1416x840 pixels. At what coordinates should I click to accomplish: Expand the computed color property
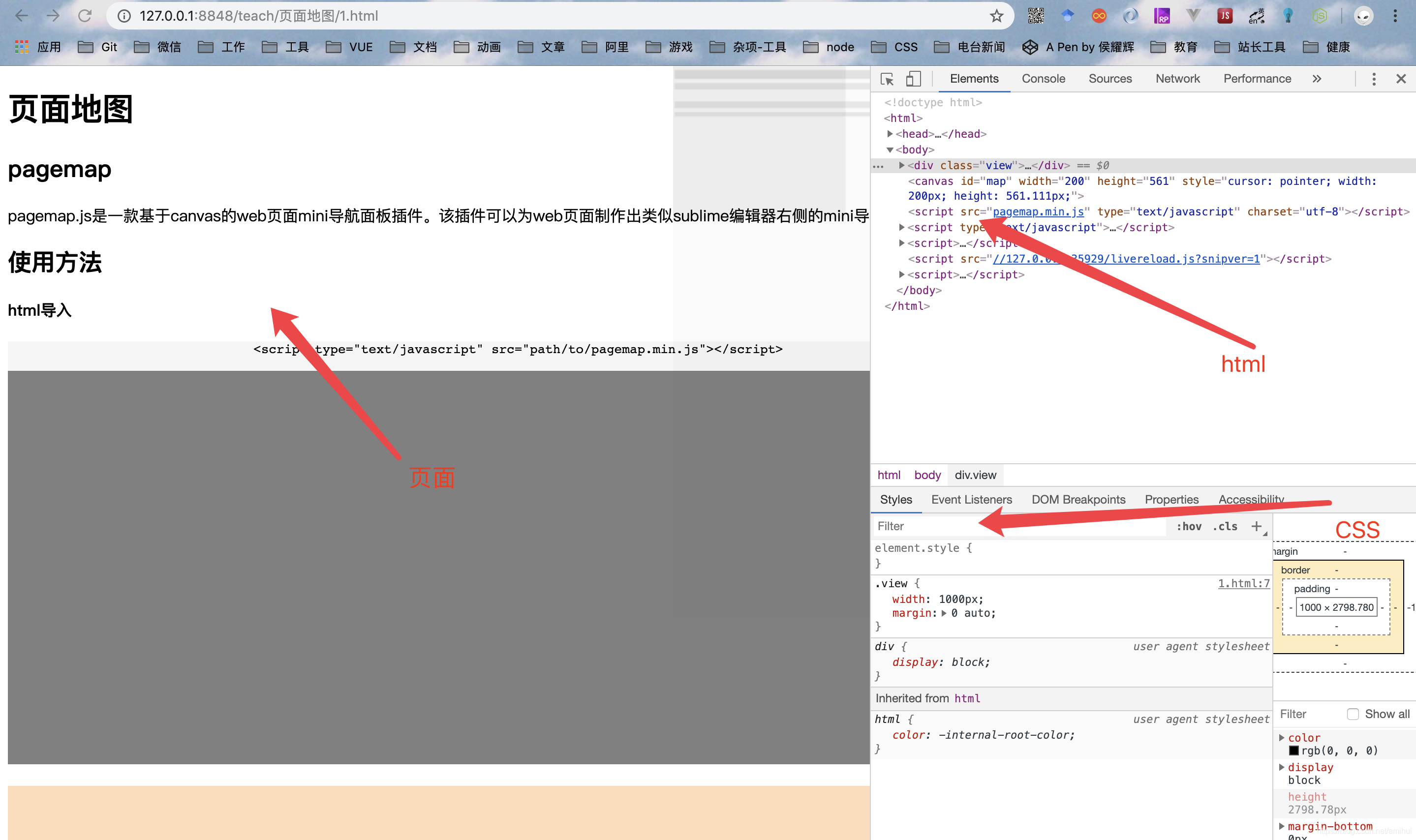point(1281,738)
